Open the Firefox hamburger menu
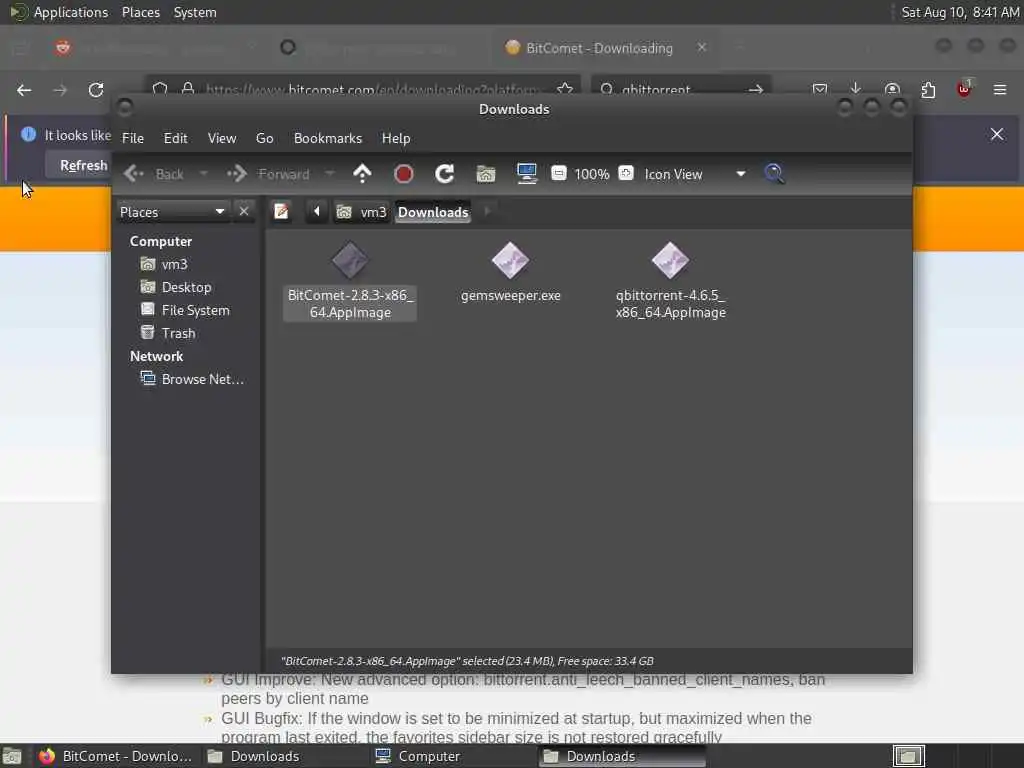Screen dimensions: 1024x768 [x=1000, y=89]
